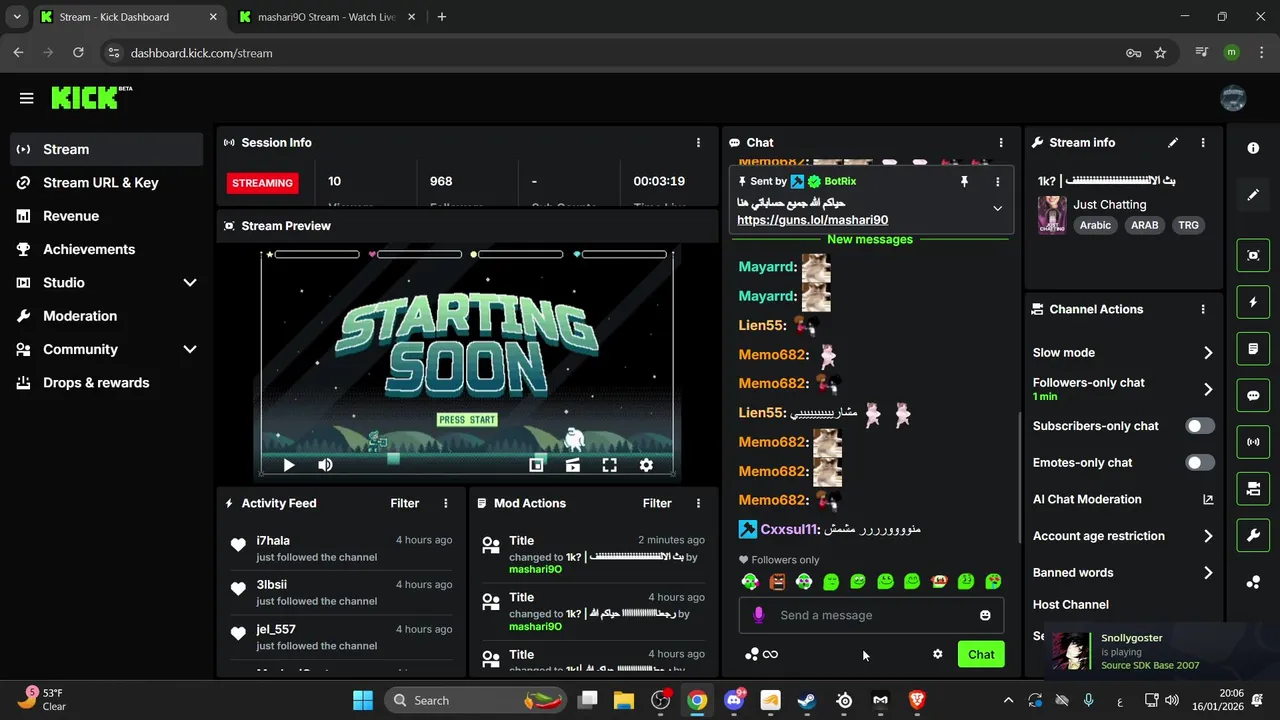
Task: Click the chat panel scrollbar
Action: 1018,478
